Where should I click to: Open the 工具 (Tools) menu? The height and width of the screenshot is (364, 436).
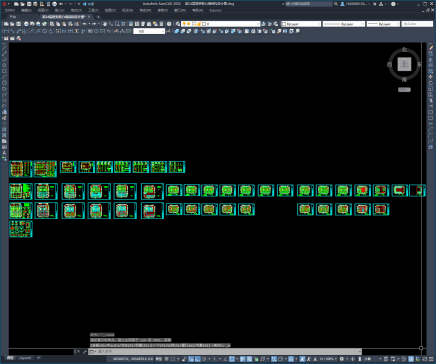click(x=93, y=10)
